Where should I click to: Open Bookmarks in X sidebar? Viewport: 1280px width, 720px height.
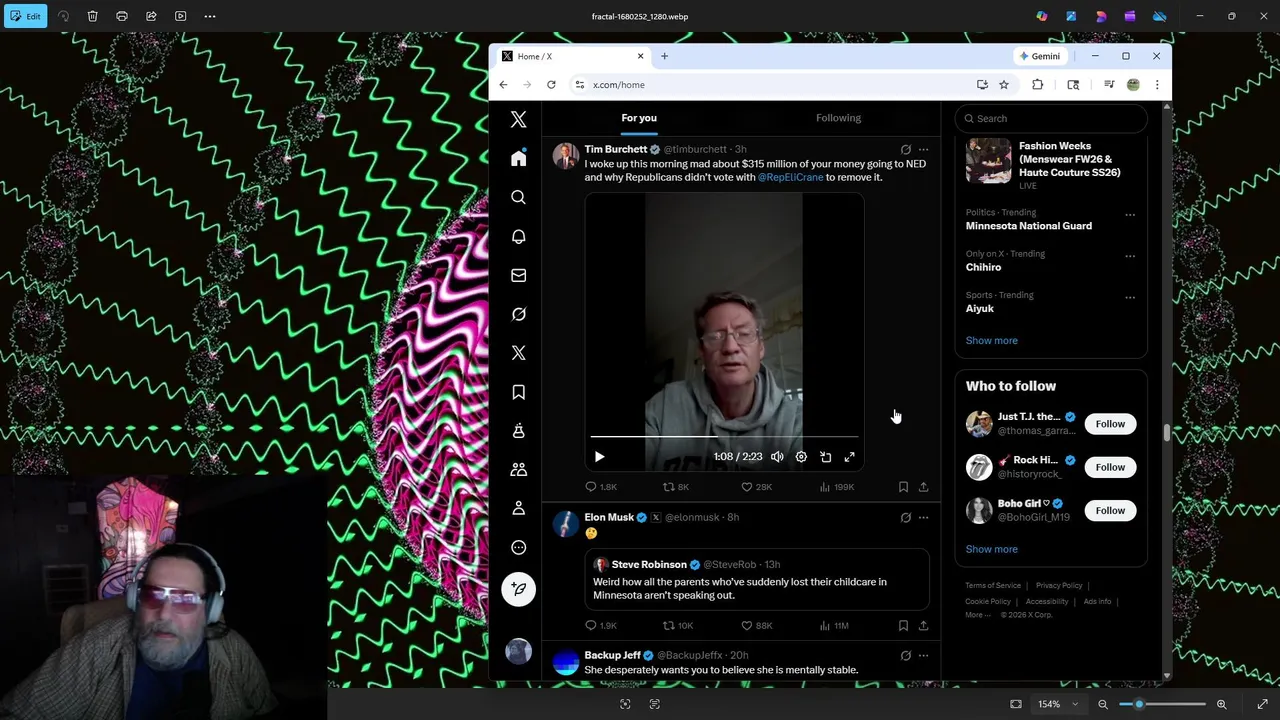click(518, 392)
